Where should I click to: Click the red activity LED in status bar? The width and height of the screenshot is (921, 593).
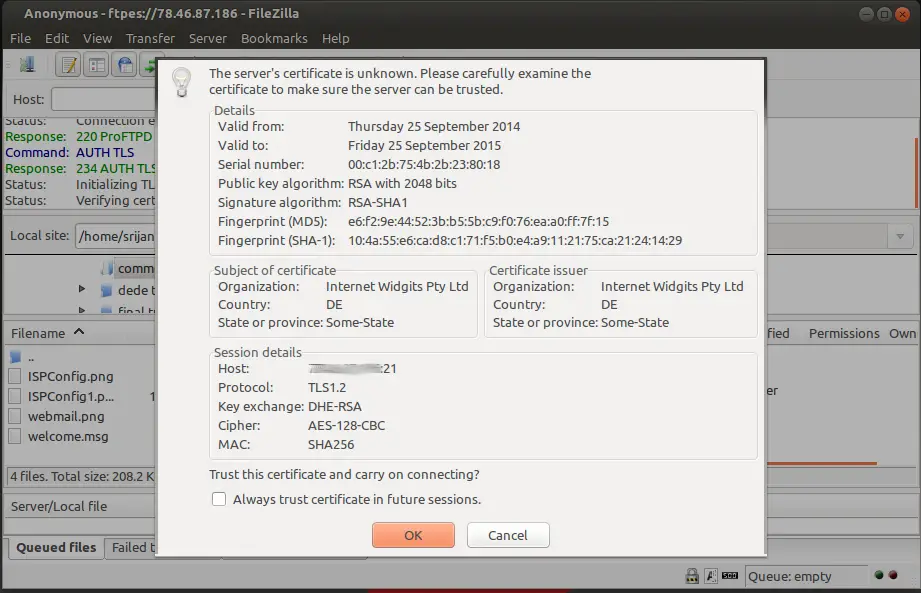[x=893, y=575]
